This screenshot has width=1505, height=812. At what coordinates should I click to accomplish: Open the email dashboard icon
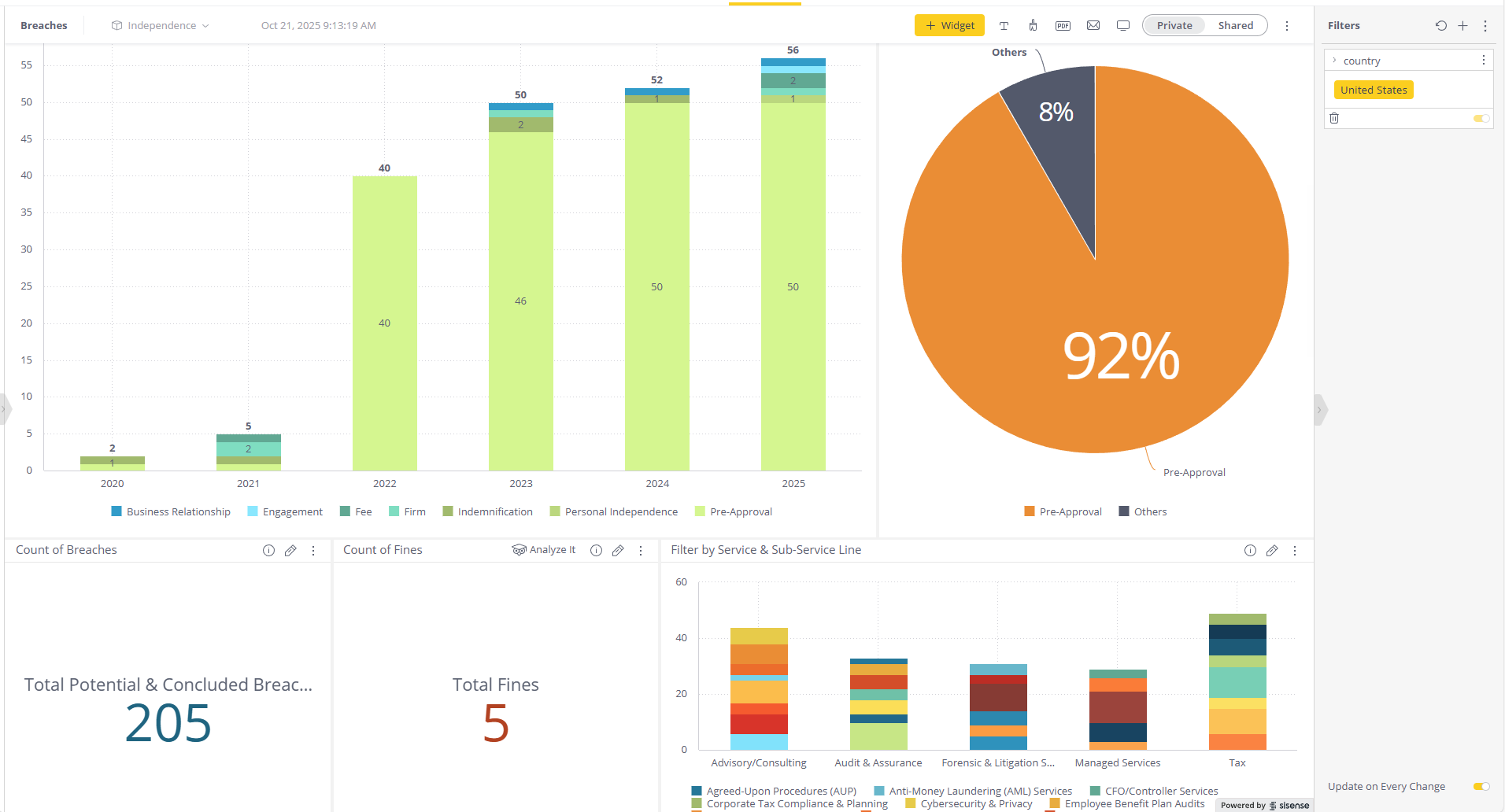pyautogui.click(x=1093, y=25)
